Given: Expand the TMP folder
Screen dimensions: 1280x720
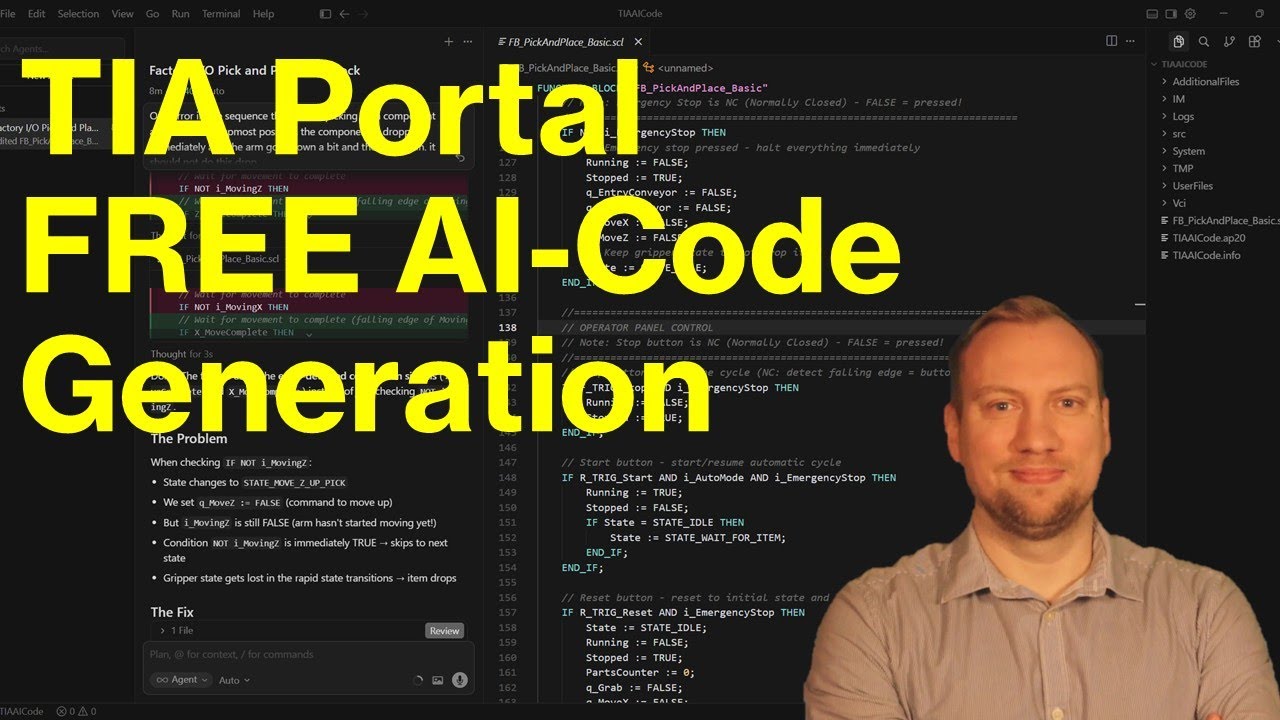Looking at the screenshot, I should [x=1183, y=168].
